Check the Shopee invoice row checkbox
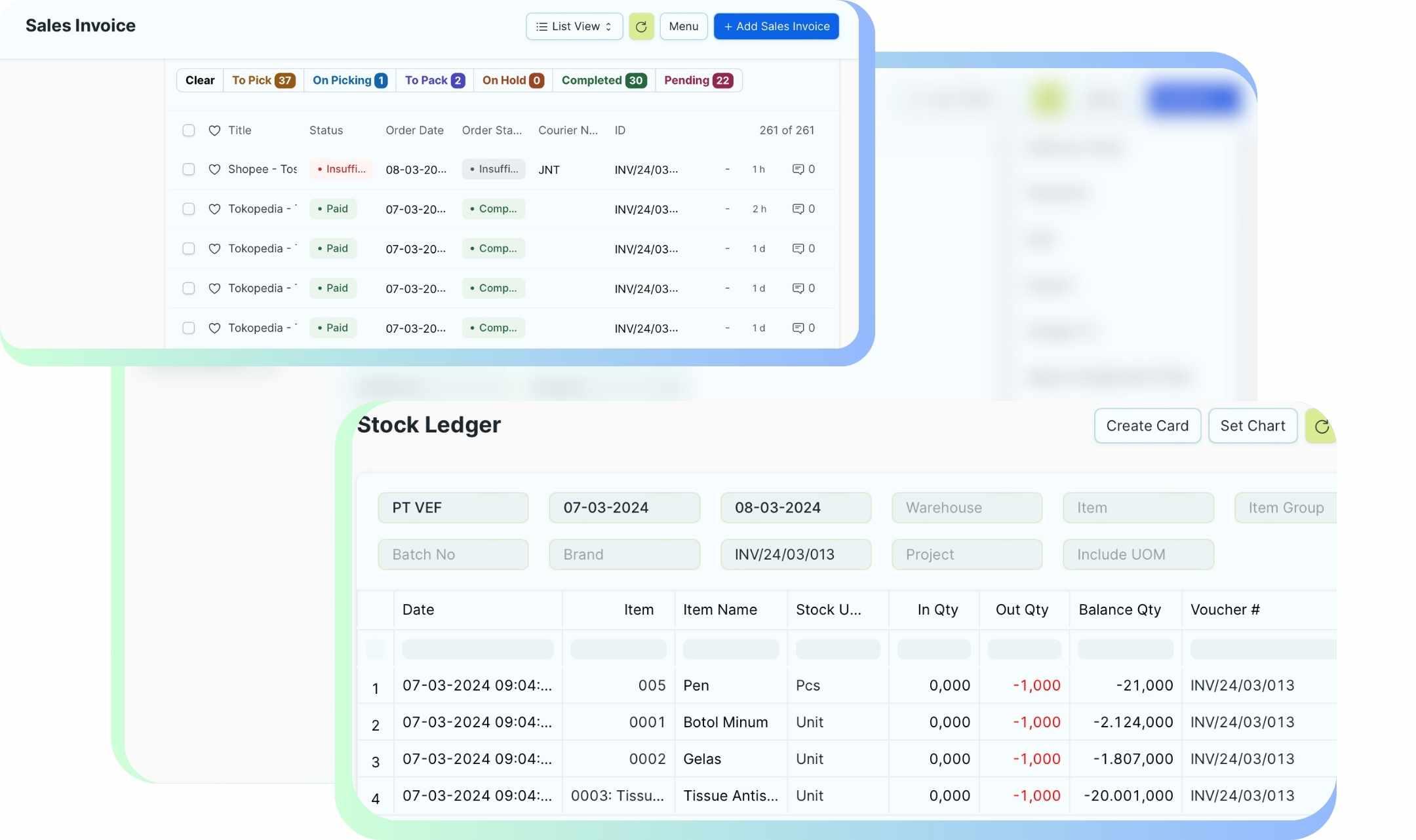1416x840 pixels. [189, 170]
